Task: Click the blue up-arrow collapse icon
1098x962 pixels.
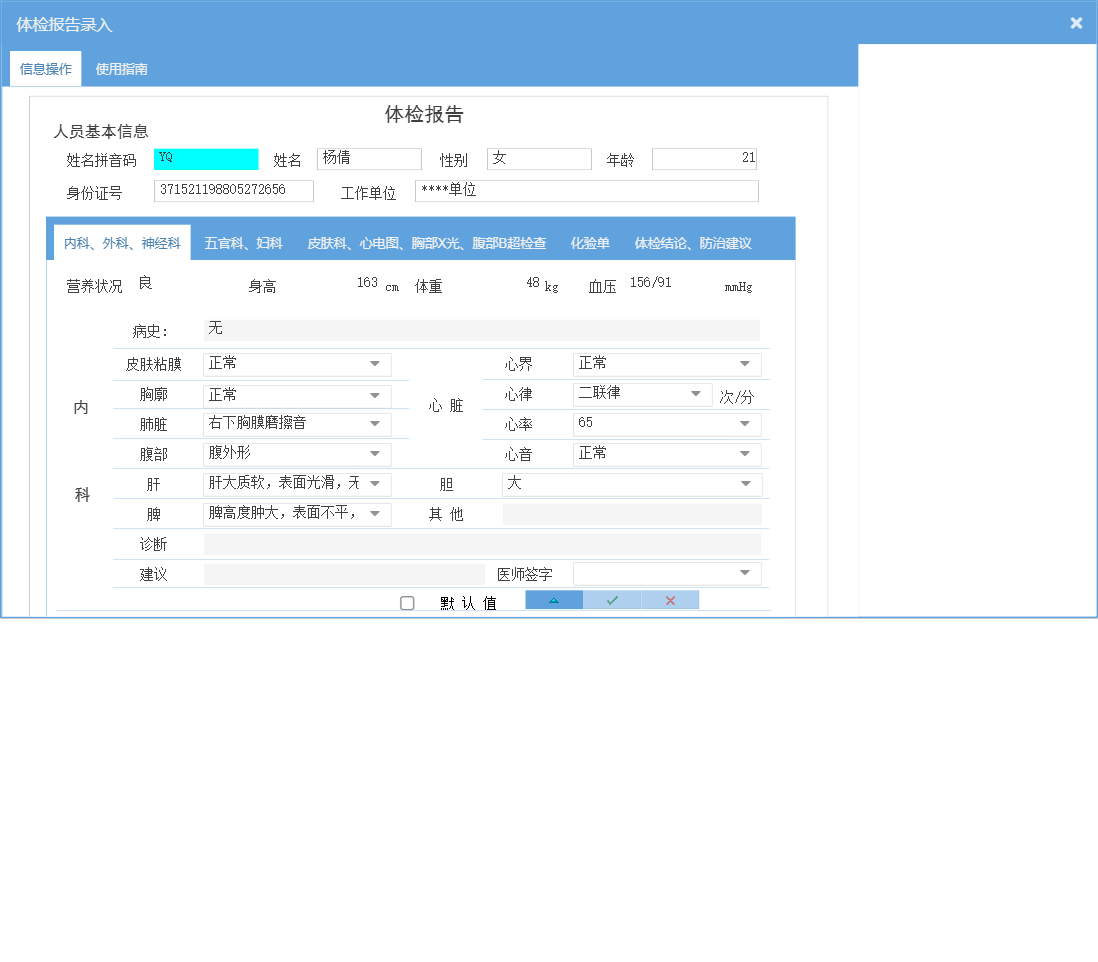Action: 554,599
